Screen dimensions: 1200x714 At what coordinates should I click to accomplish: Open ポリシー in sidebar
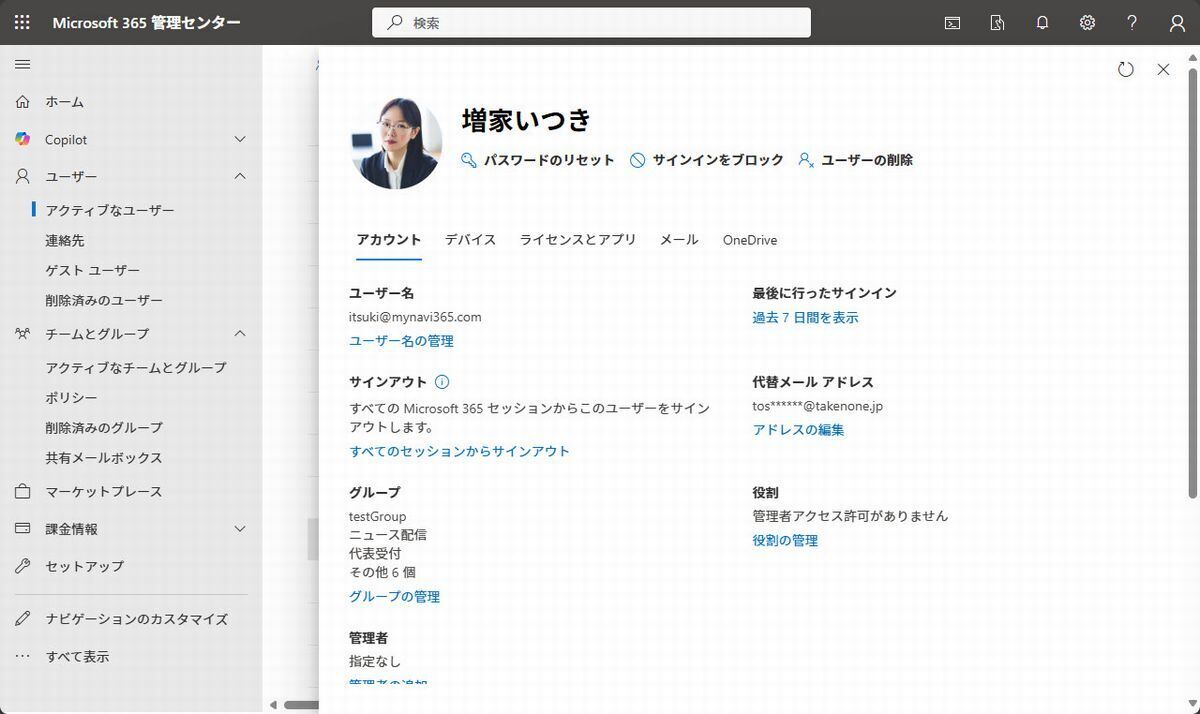tap(71, 397)
